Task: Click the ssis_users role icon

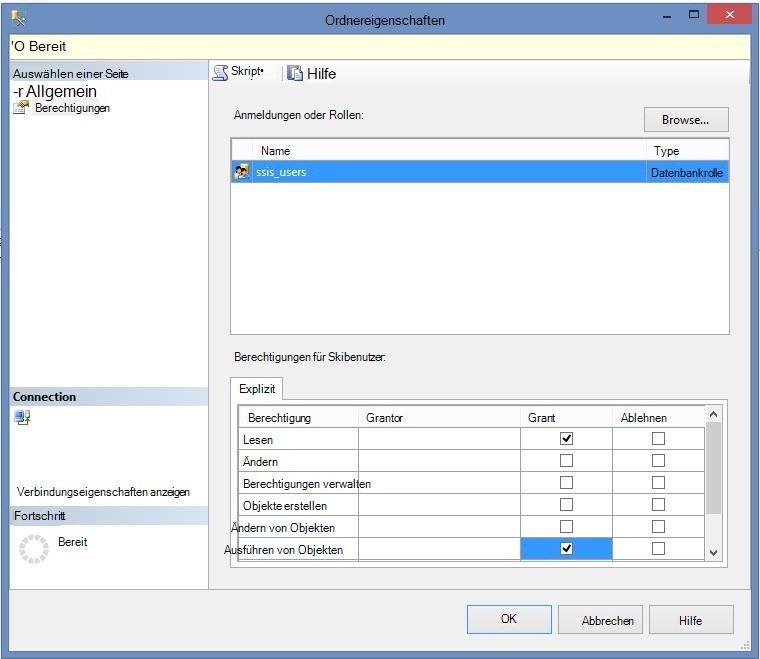Action: click(x=241, y=172)
